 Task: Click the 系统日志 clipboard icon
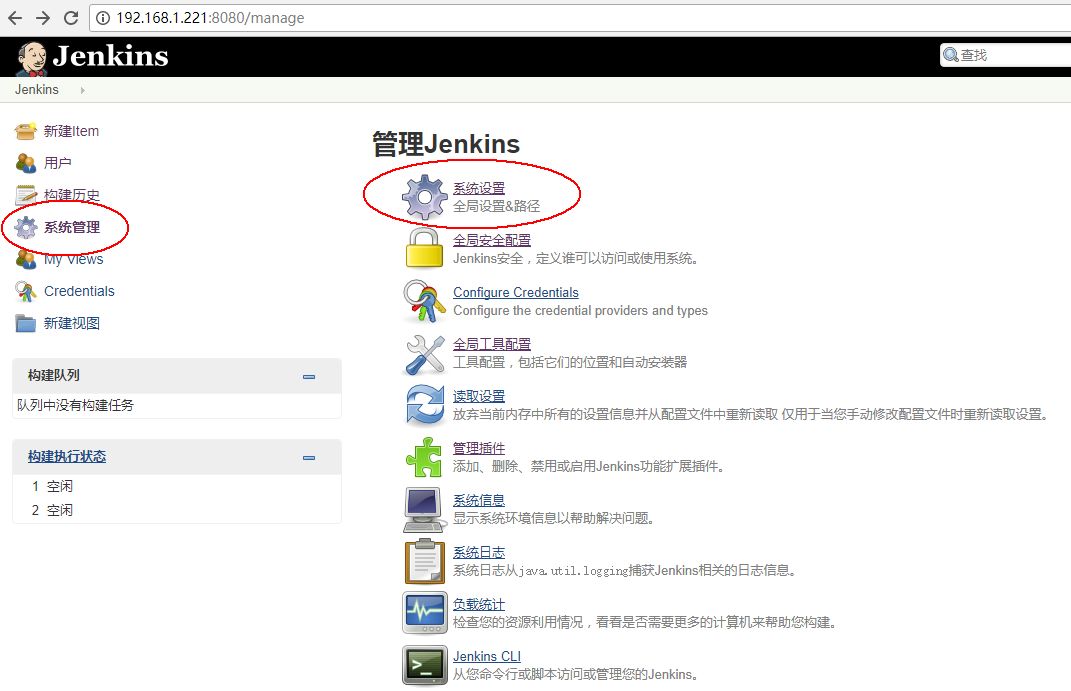(x=424, y=561)
